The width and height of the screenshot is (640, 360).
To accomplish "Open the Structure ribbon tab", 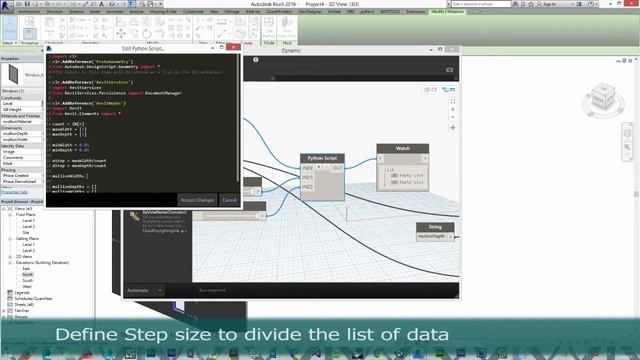I will [55, 12].
